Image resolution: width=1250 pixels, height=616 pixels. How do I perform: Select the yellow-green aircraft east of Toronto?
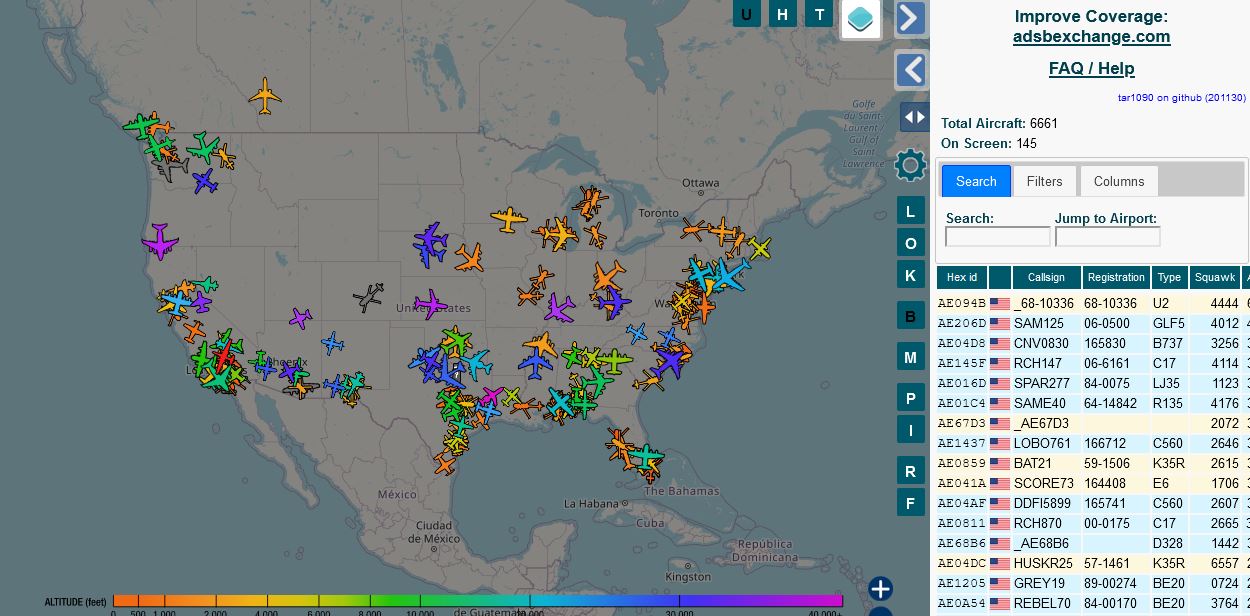click(759, 248)
